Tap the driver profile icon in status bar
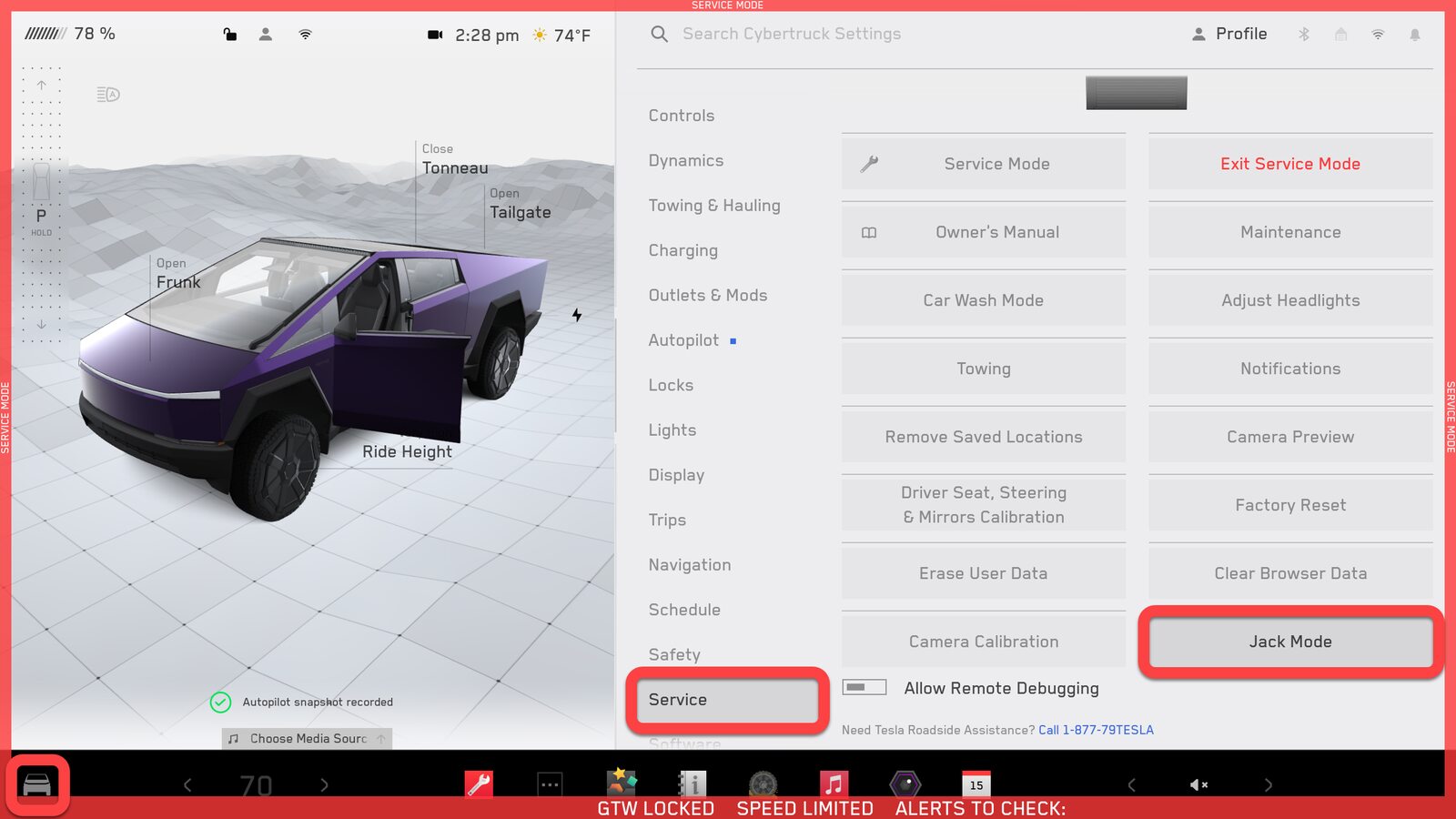This screenshot has width=1456, height=819. tap(266, 35)
